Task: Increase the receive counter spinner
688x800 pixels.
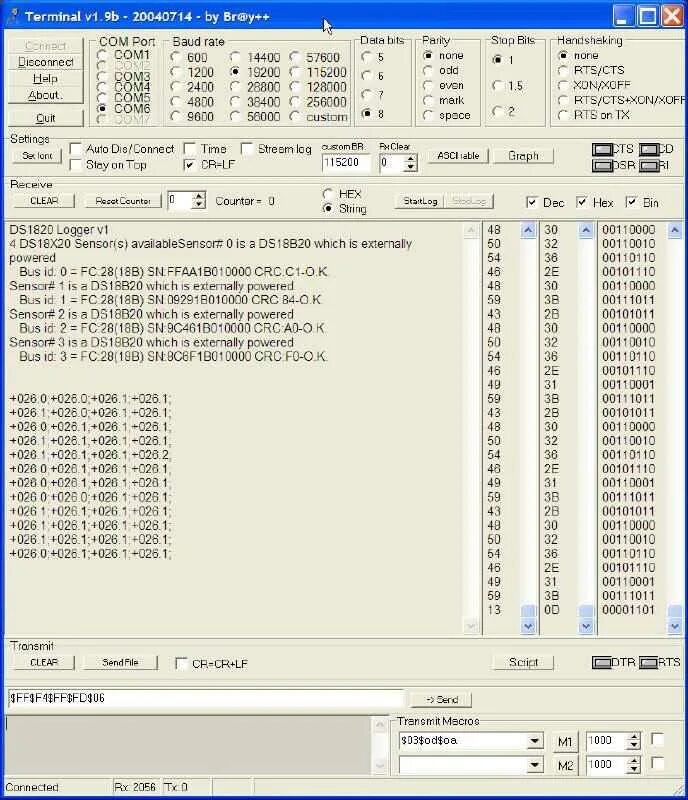Action: click(x=200, y=196)
